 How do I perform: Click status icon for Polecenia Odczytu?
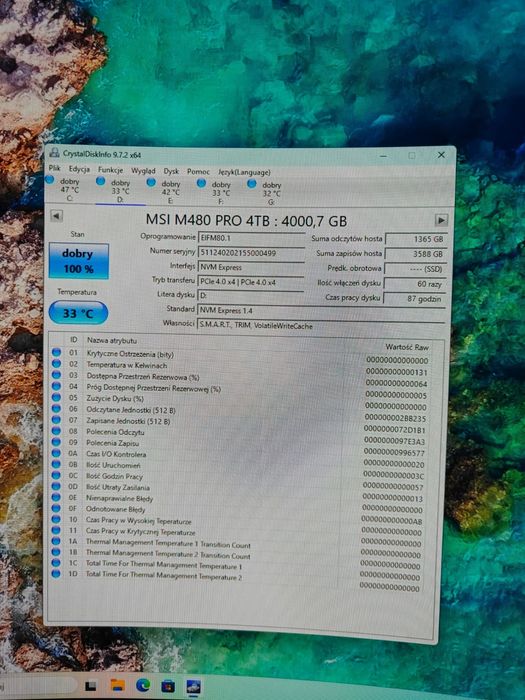56,430
